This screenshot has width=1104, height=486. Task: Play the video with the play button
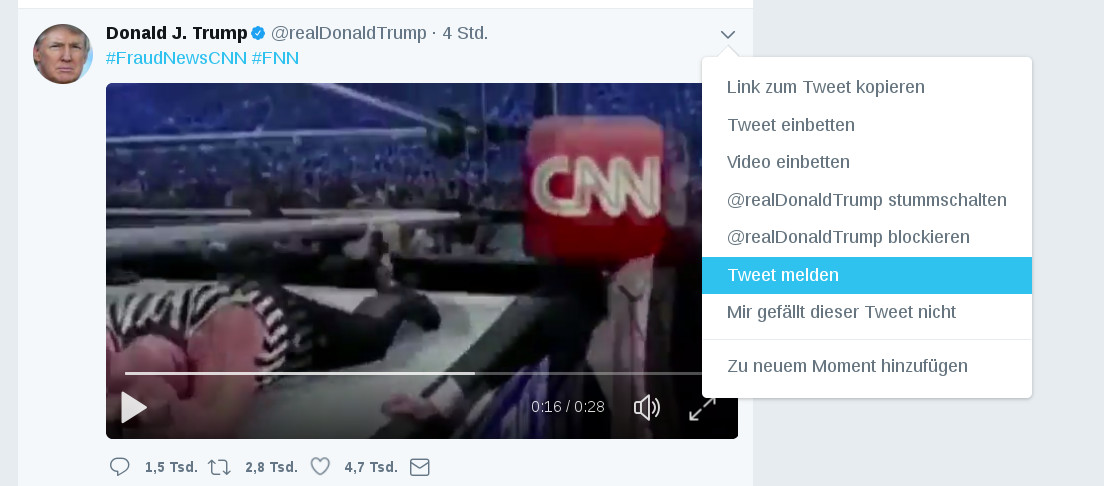tap(133, 407)
